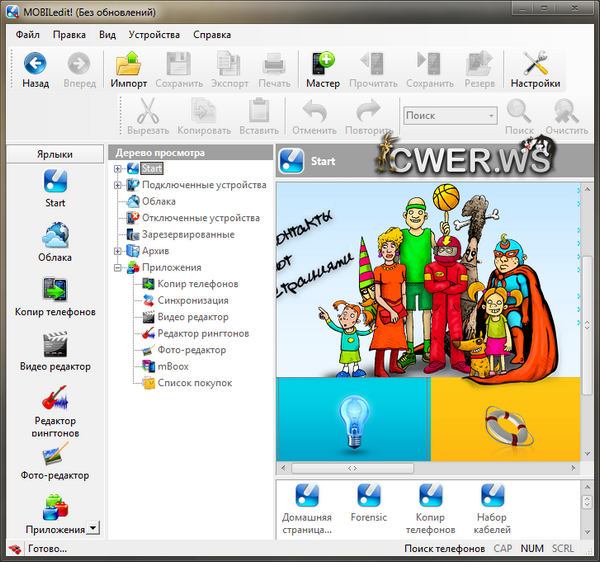Screen dimensions: 600x562
Task: Click the Резерв backup icon
Action: [479, 63]
